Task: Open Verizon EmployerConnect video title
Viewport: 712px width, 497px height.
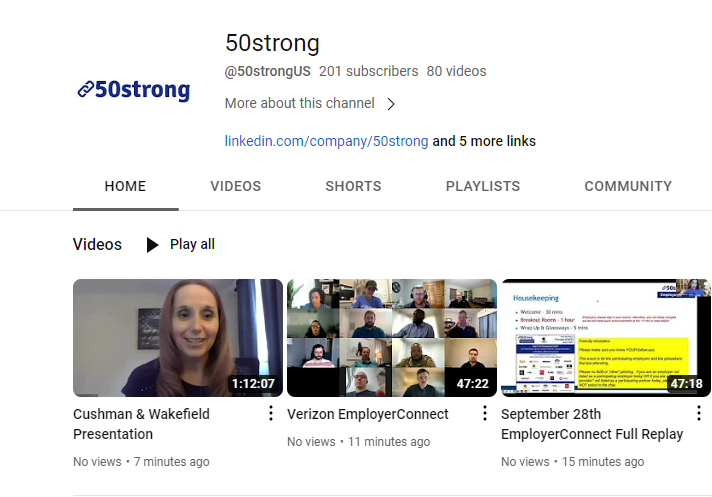Action: tap(368, 414)
